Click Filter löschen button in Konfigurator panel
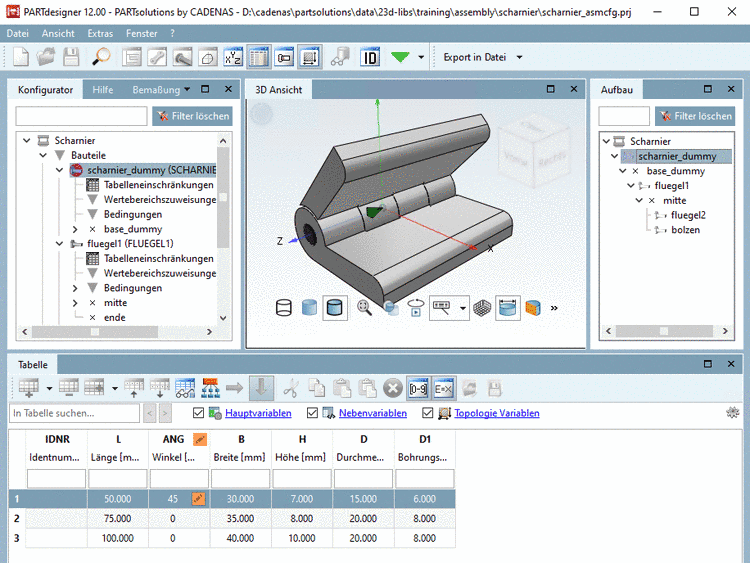The image size is (750, 563). pos(192,116)
